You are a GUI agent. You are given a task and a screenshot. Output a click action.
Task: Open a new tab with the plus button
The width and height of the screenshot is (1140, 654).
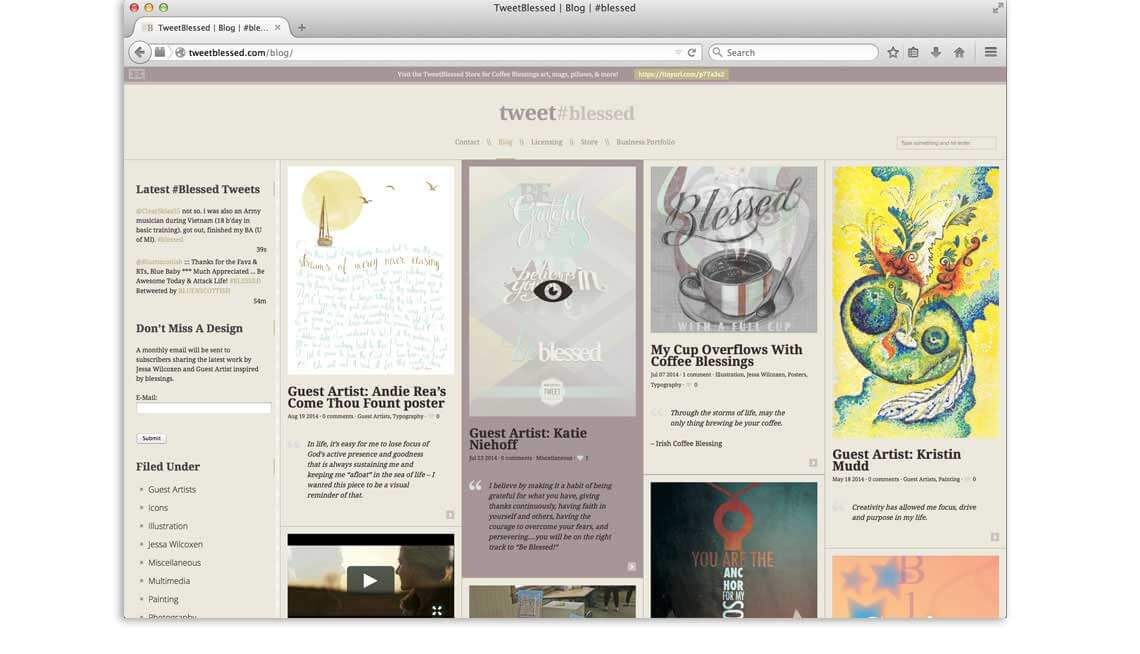tap(302, 28)
